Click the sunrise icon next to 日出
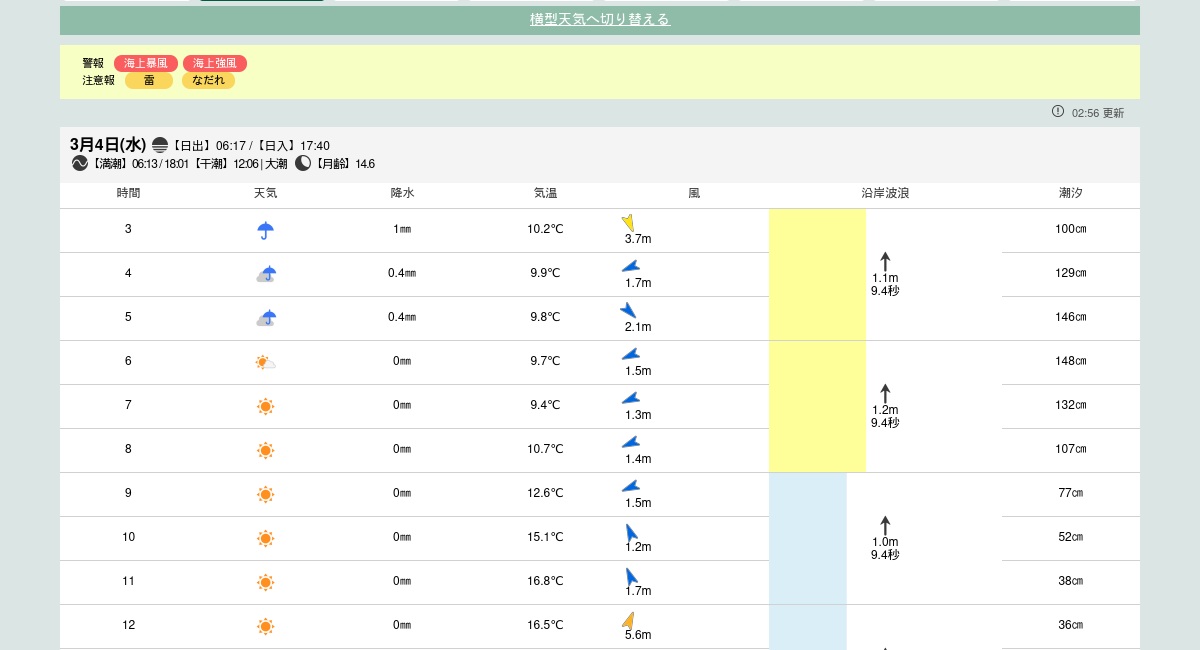1200x650 pixels. click(160, 145)
